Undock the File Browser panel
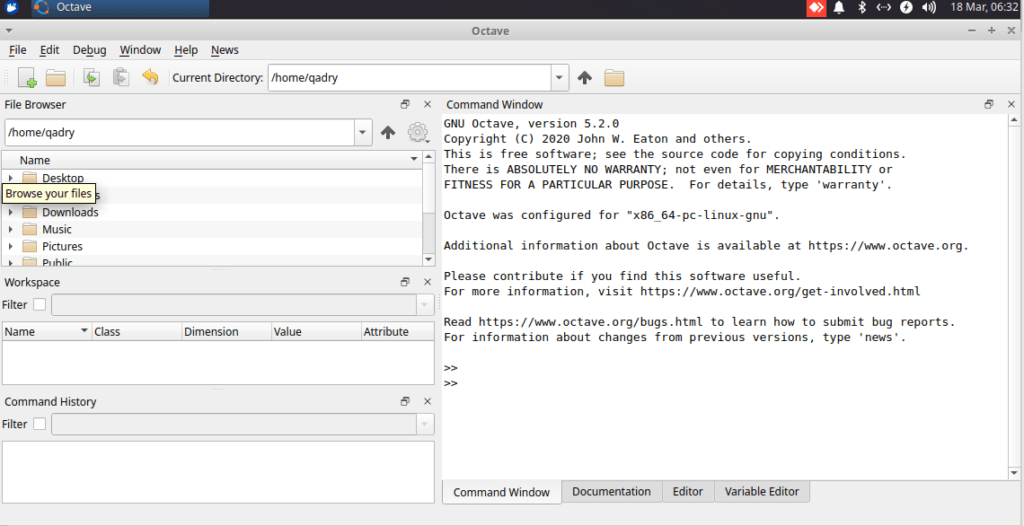 [x=405, y=105]
